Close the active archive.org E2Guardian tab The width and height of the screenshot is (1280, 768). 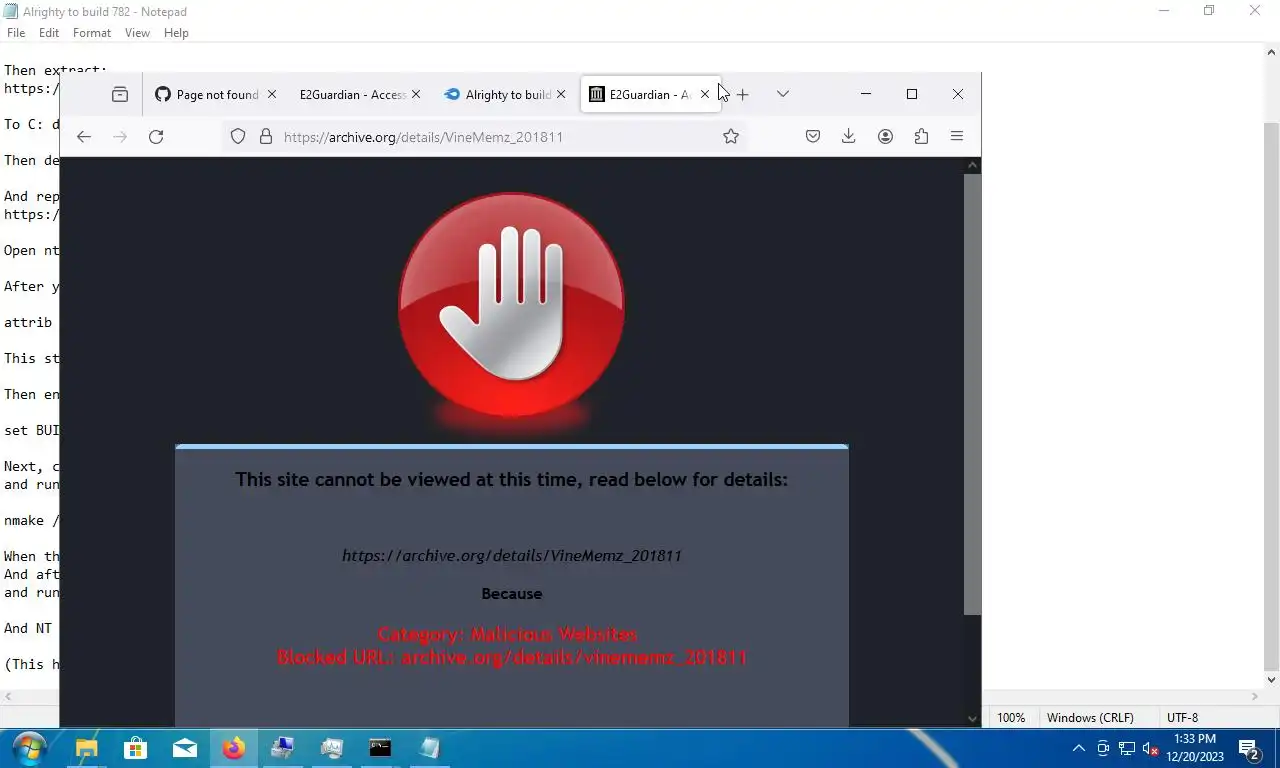point(705,94)
